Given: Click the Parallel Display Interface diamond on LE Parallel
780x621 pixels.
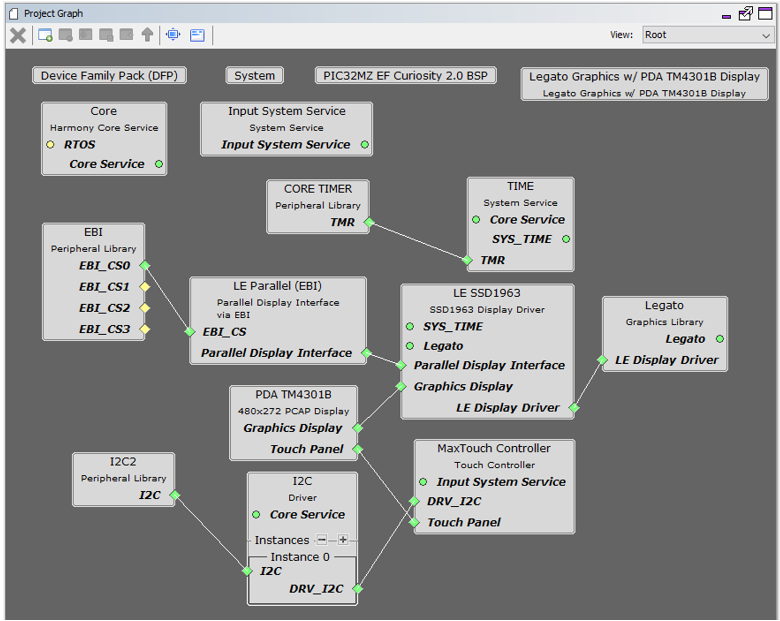Looking at the screenshot, I should pyautogui.click(x=367, y=353).
